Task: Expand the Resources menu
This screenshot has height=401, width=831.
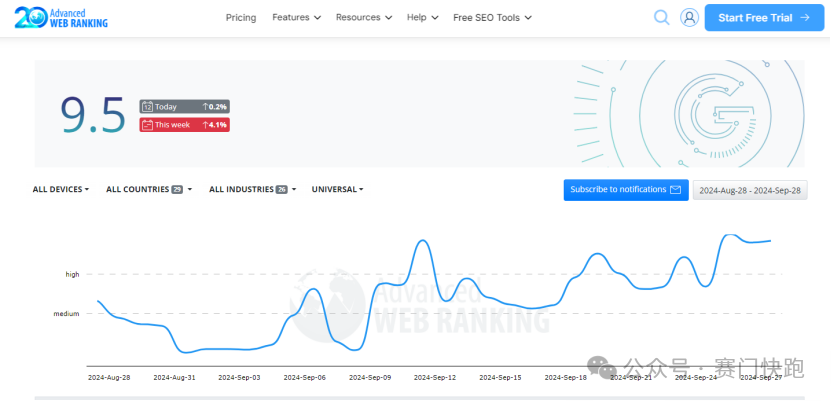Action: [363, 17]
